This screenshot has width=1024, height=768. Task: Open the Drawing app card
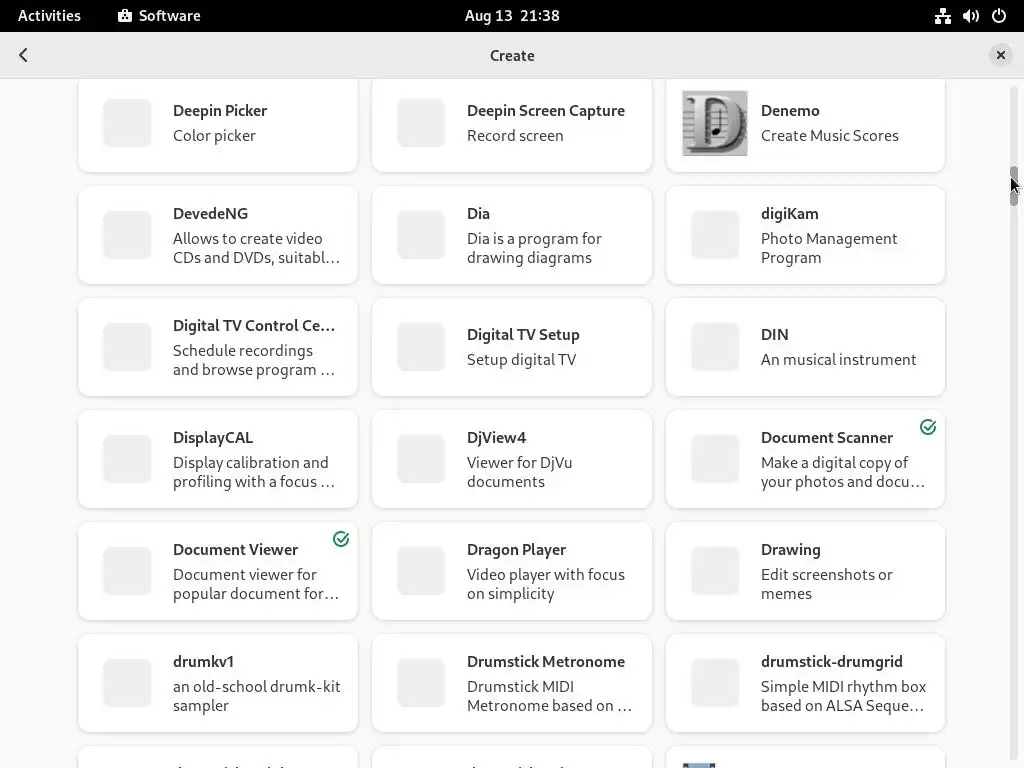pyautogui.click(x=805, y=571)
